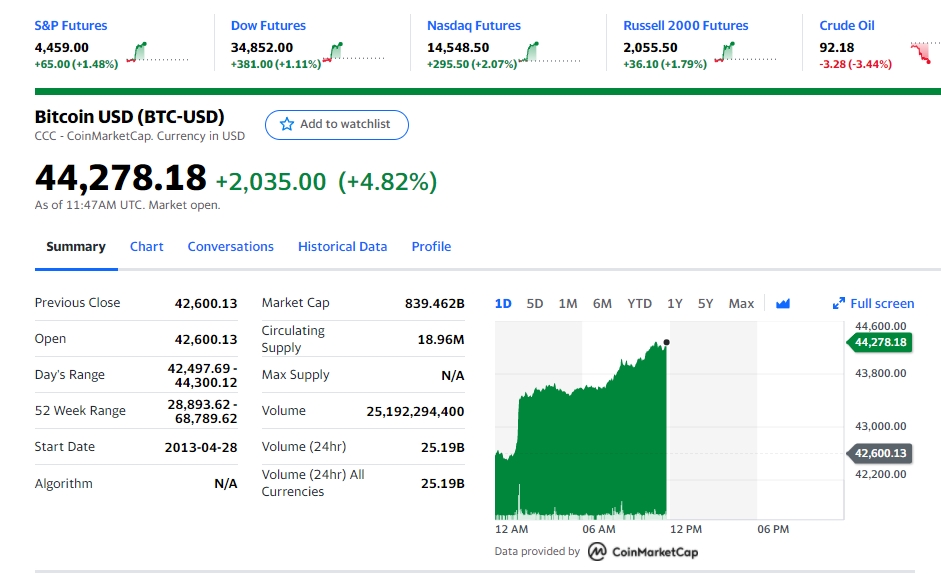Open the Crude Oil quote link
Screen dimensions: 941x583
pos(847,26)
